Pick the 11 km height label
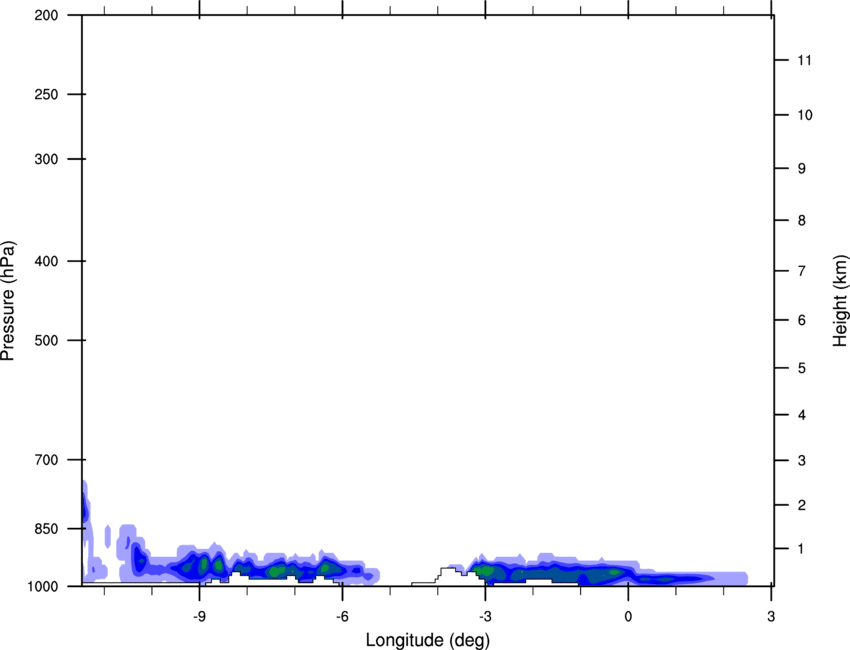 pyautogui.click(x=805, y=60)
